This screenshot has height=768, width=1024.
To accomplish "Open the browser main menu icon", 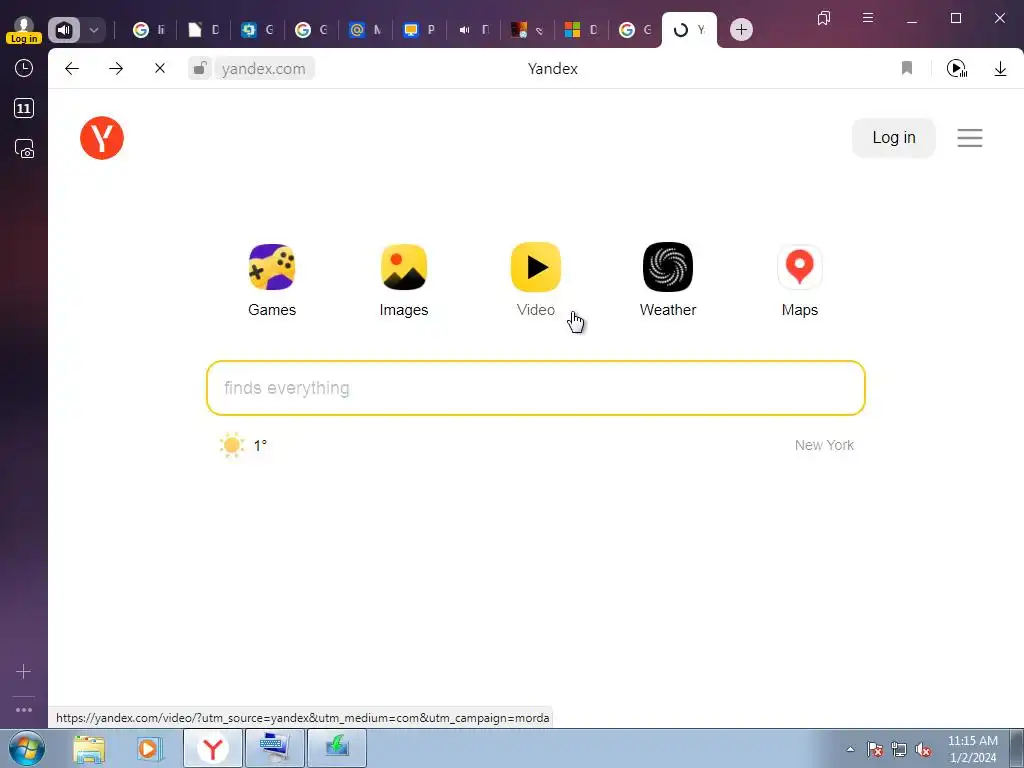I will [x=867, y=18].
